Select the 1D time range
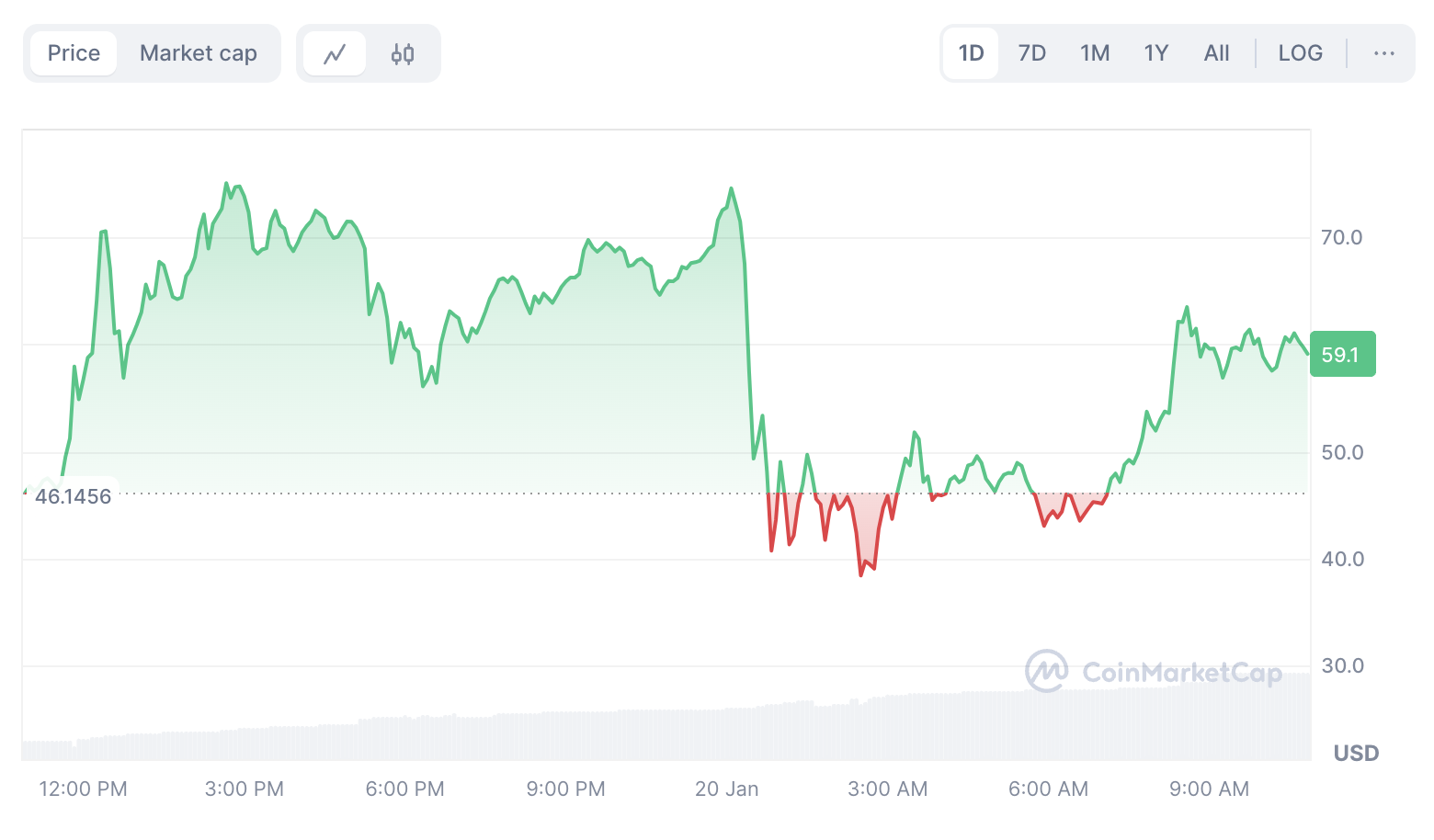 [971, 53]
